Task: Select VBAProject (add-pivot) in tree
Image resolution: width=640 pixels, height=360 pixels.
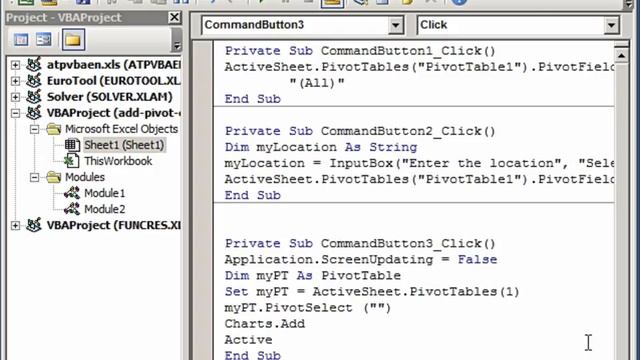Action: click(x=113, y=113)
